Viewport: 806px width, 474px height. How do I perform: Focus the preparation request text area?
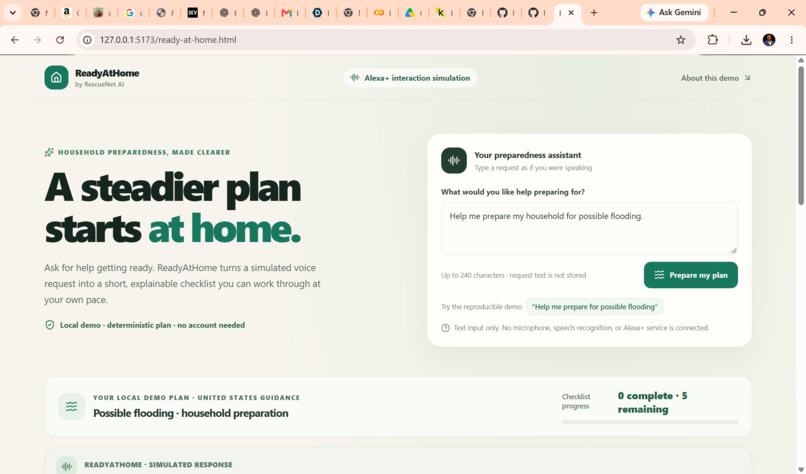tap(589, 228)
